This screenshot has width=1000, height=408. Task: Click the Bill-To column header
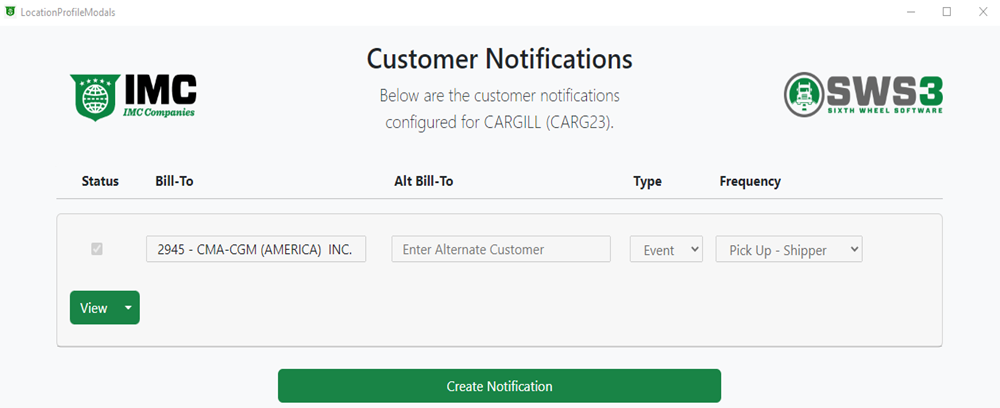[174, 181]
